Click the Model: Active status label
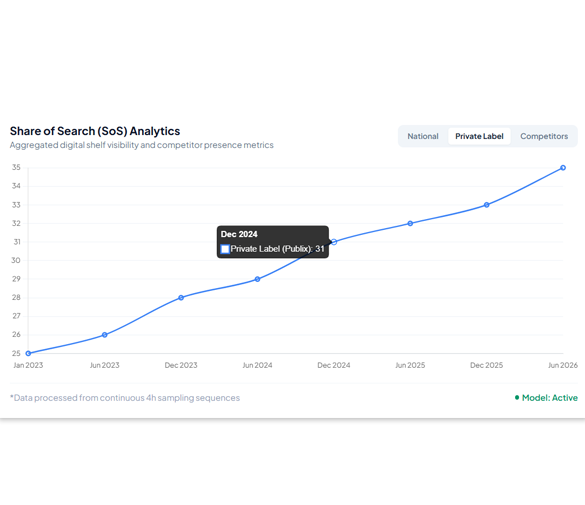Viewport: 585px width, 505px height. click(x=550, y=398)
